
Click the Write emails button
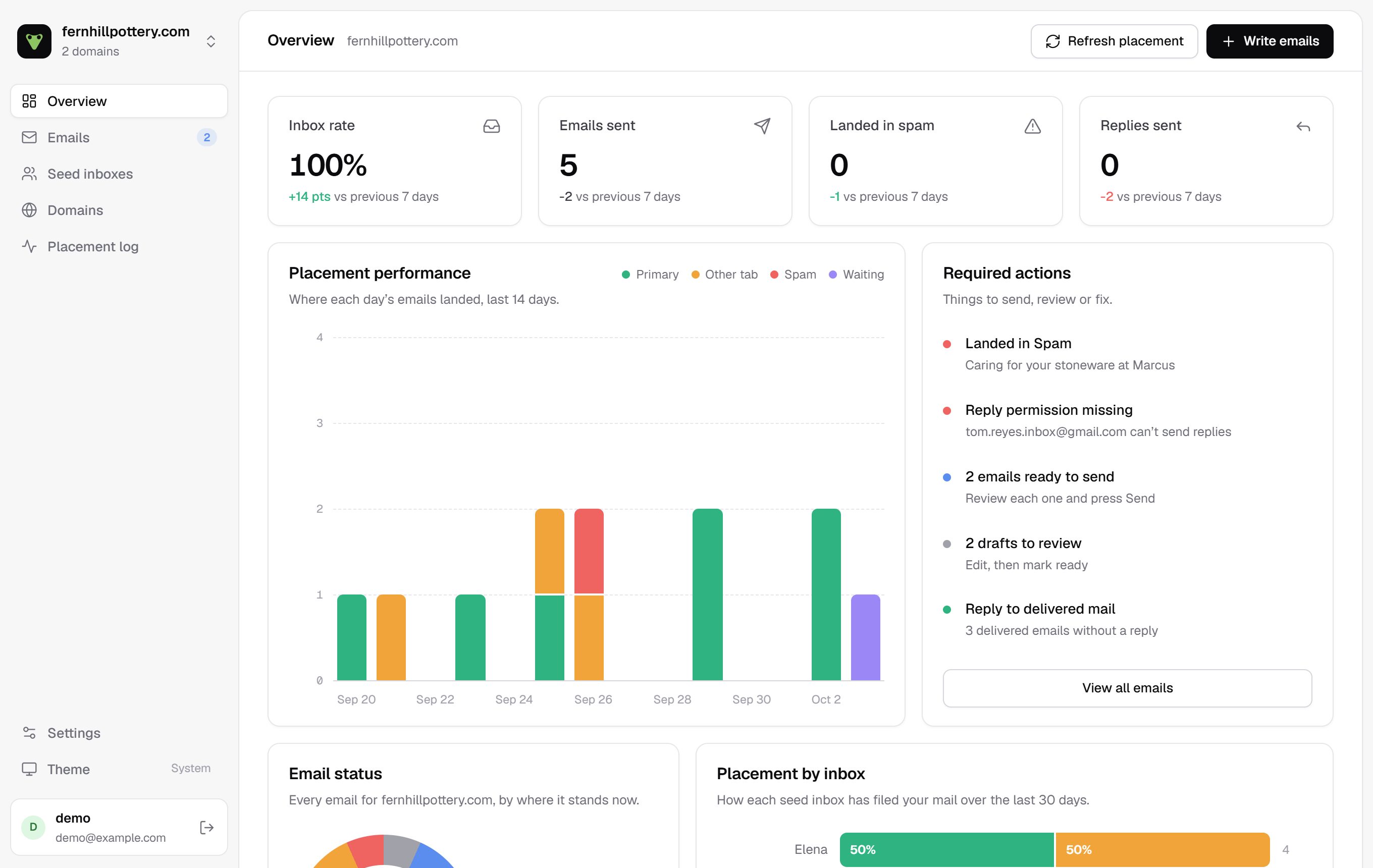click(x=1269, y=41)
